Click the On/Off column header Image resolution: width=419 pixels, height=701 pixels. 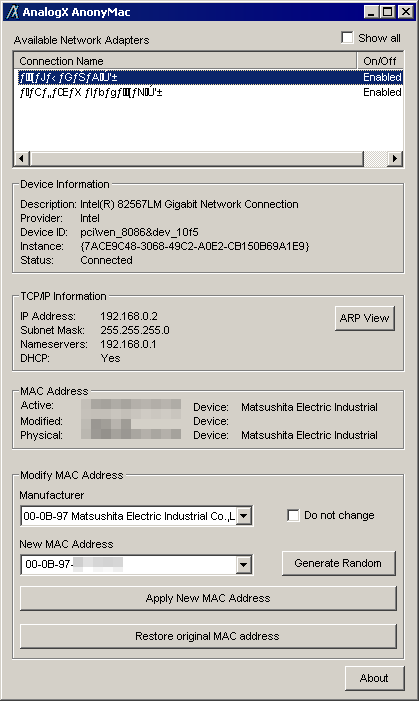(380, 61)
